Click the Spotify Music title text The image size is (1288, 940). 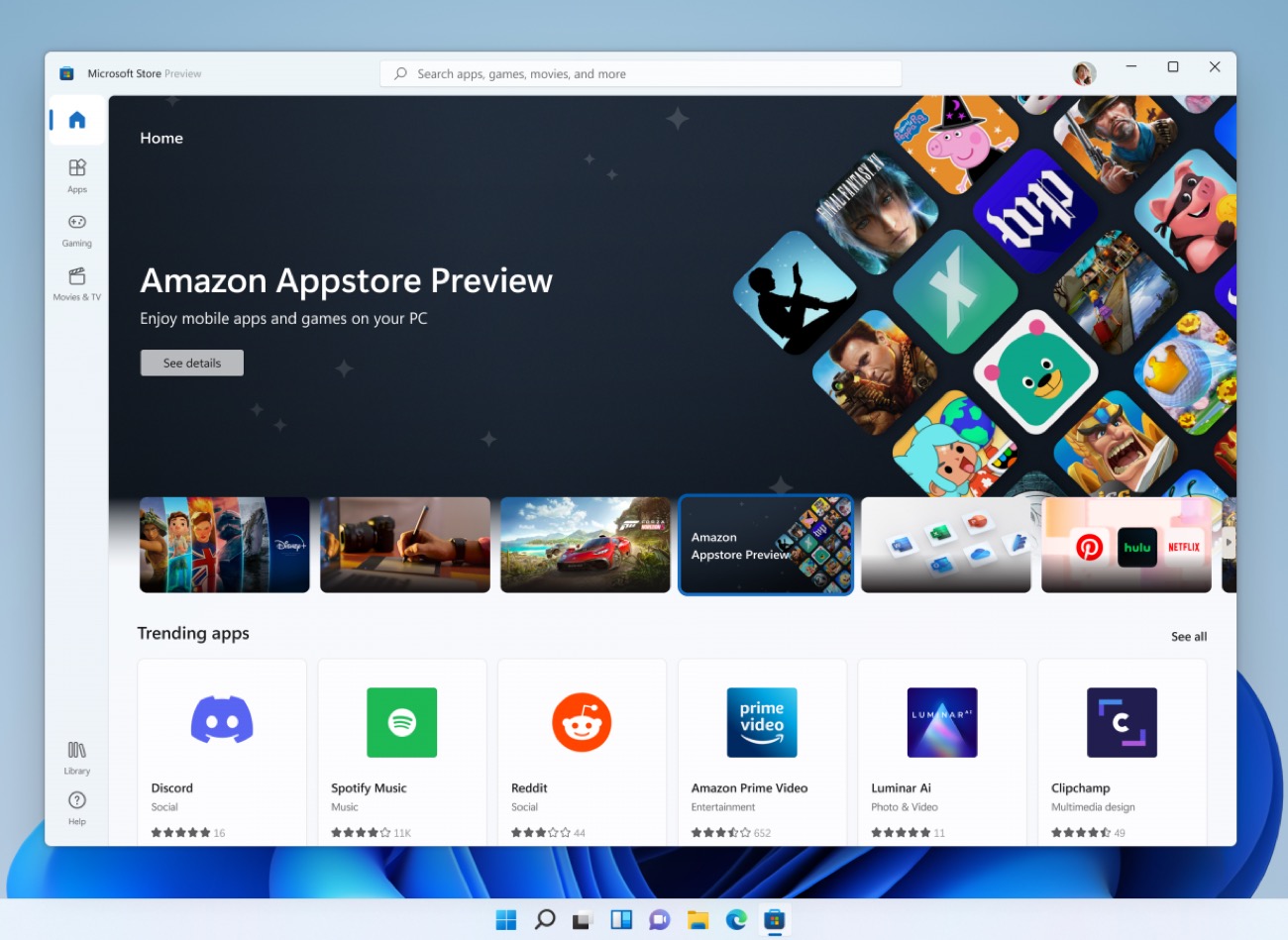369,788
